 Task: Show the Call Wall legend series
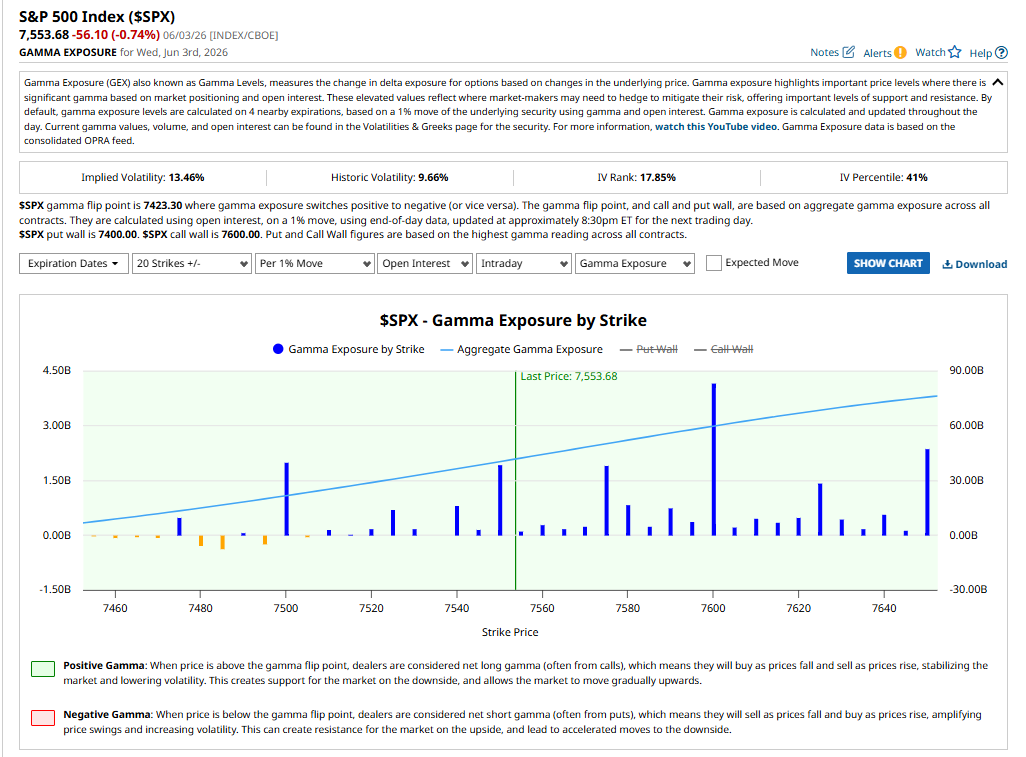[x=724, y=349]
